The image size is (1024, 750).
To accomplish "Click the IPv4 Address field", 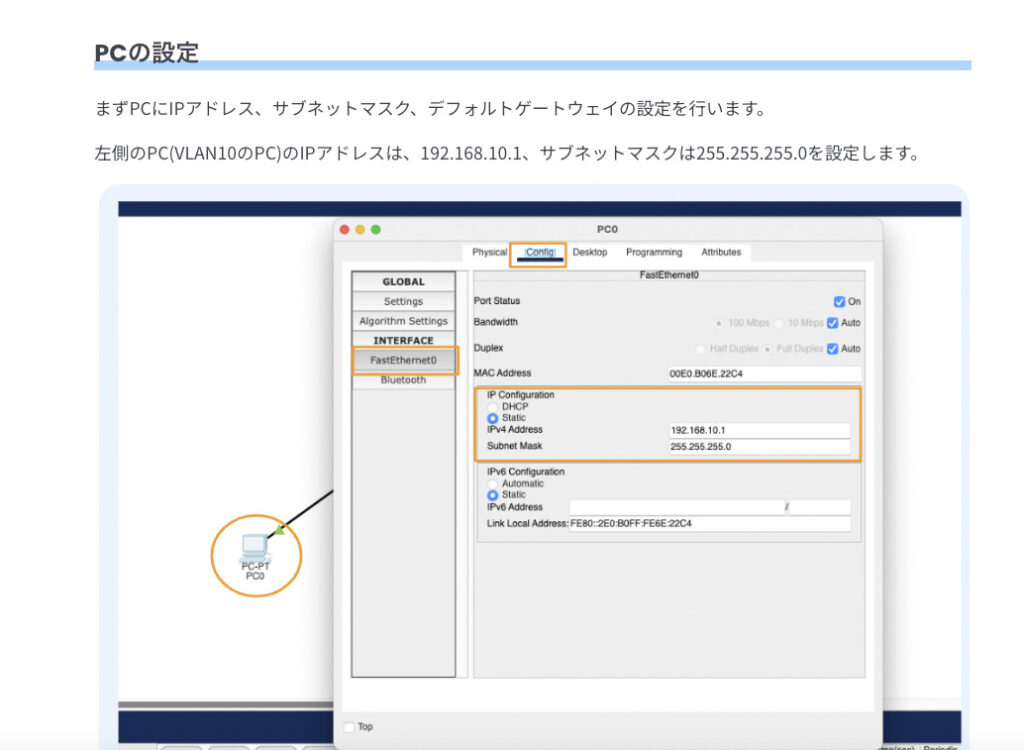I will 760,430.
